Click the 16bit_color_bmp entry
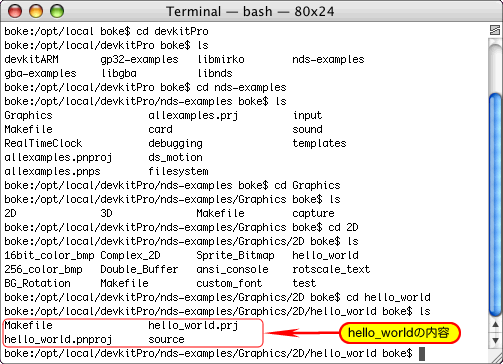The height and width of the screenshot is (364, 503). (x=49, y=256)
